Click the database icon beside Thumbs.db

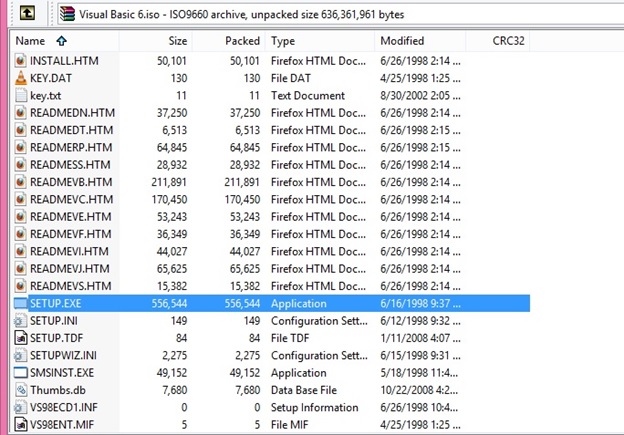[20, 390]
